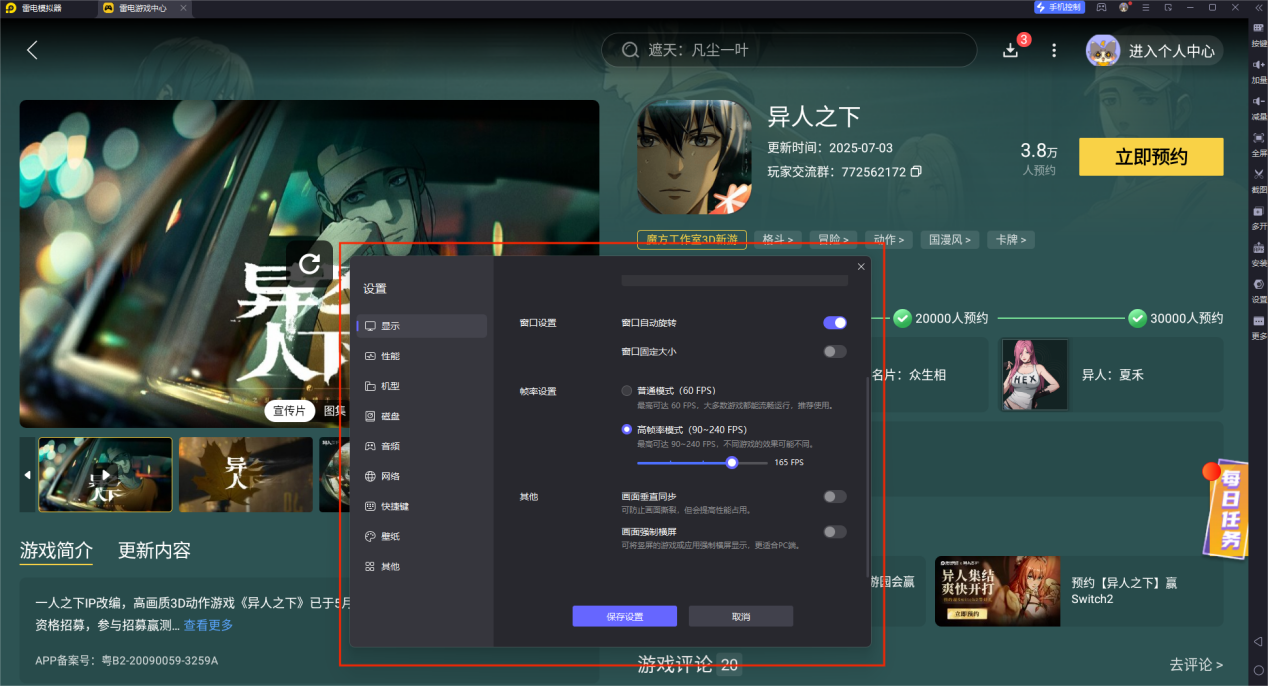
Task: Click the yellow 立即预约 button
Action: click(x=1151, y=157)
